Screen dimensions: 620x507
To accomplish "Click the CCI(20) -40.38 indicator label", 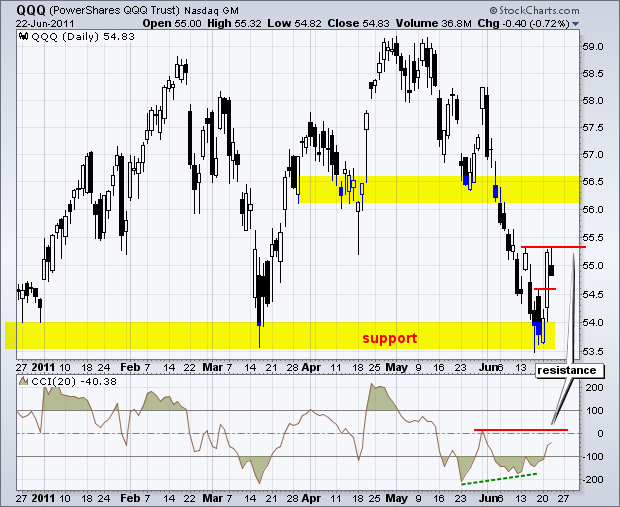I will tap(74, 382).
